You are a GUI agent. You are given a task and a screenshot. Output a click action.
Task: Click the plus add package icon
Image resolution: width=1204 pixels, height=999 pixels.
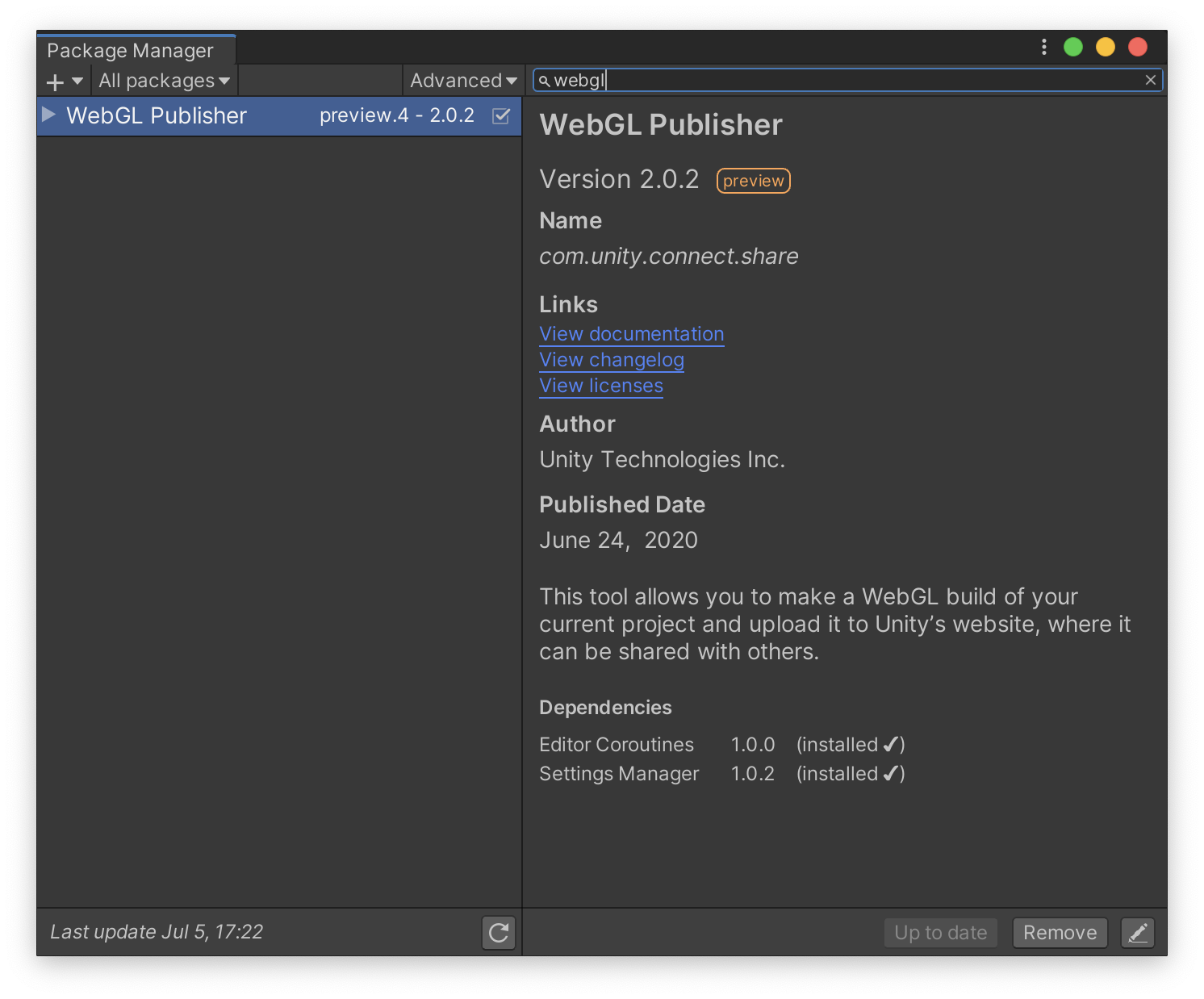click(x=55, y=82)
